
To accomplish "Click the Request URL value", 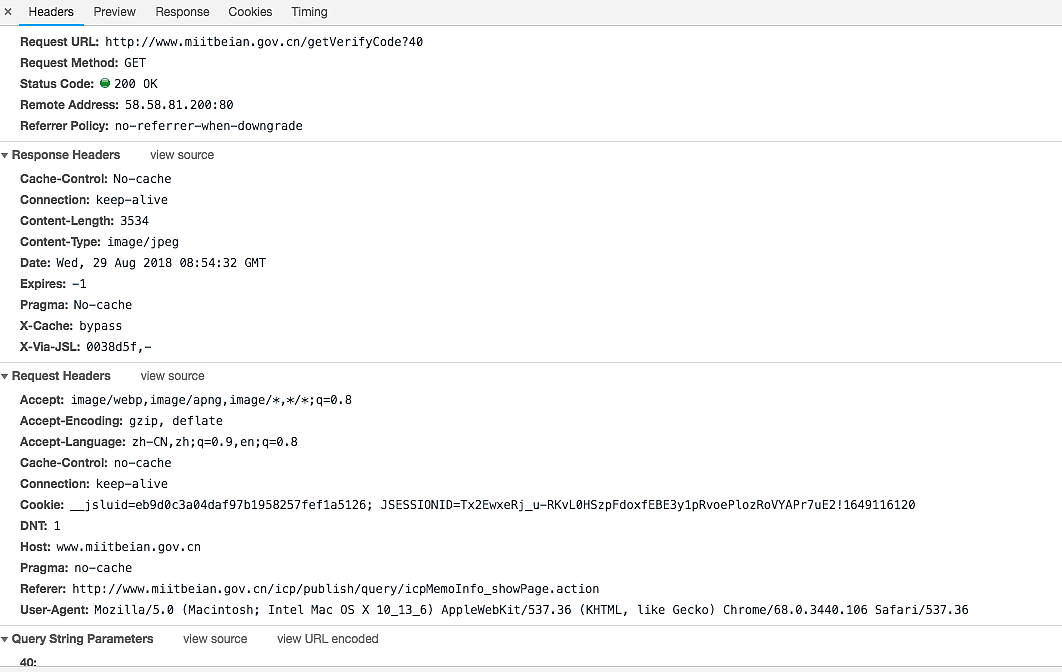I will pyautogui.click(x=264, y=42).
